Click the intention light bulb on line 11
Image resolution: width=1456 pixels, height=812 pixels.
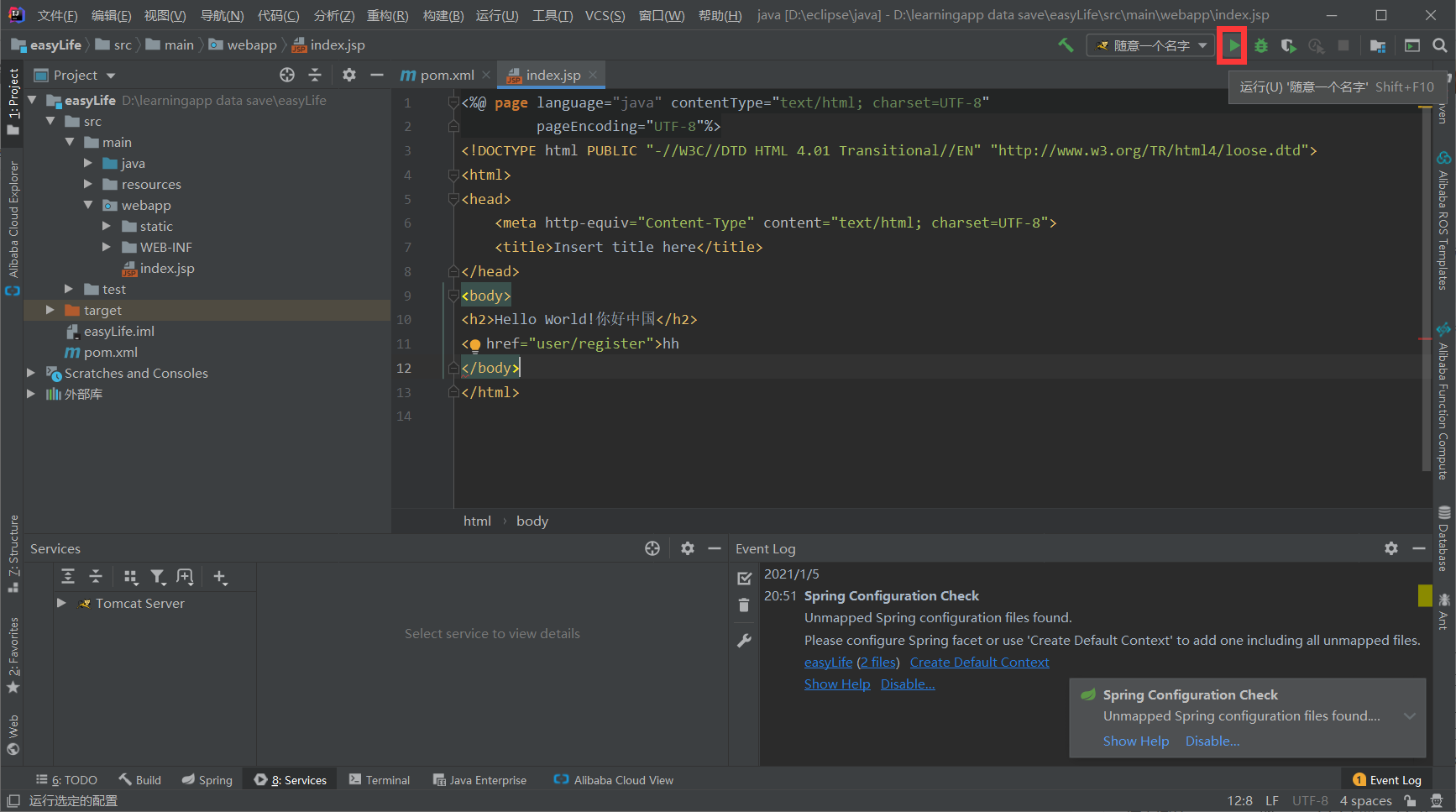474,344
